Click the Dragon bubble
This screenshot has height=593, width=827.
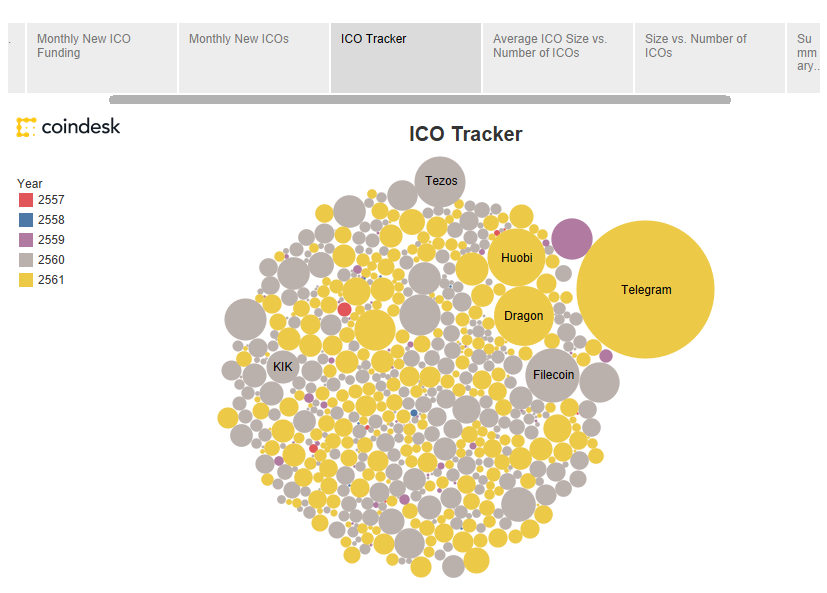tap(522, 316)
